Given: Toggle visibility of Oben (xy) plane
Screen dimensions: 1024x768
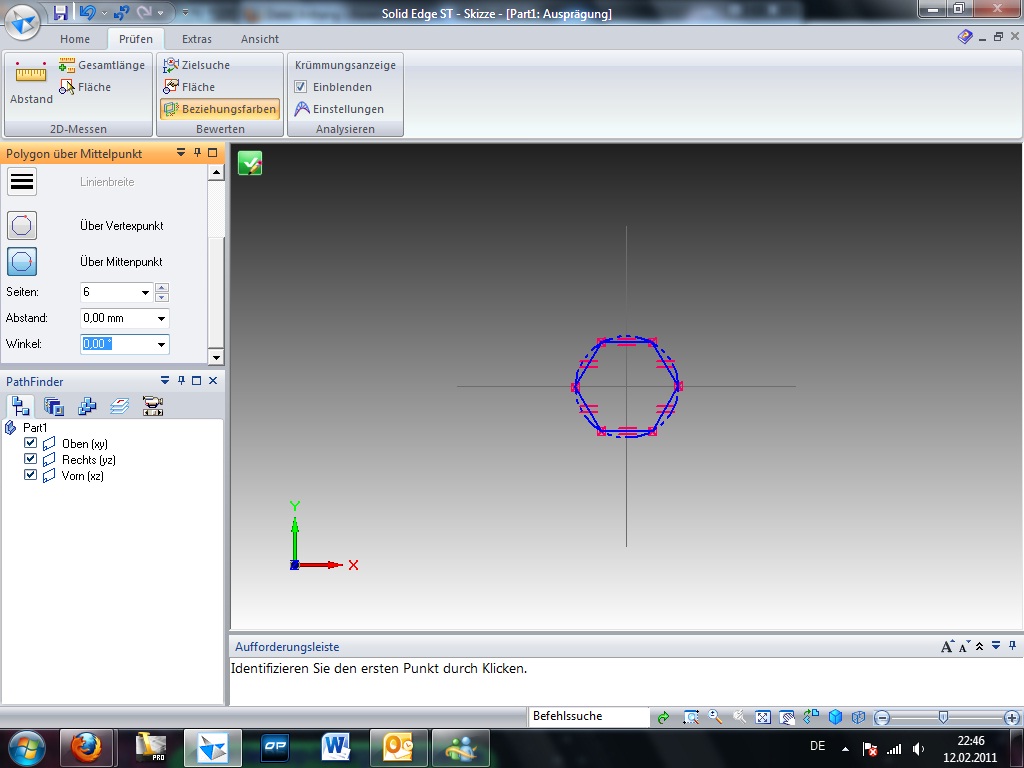Looking at the screenshot, I should click(x=30, y=443).
